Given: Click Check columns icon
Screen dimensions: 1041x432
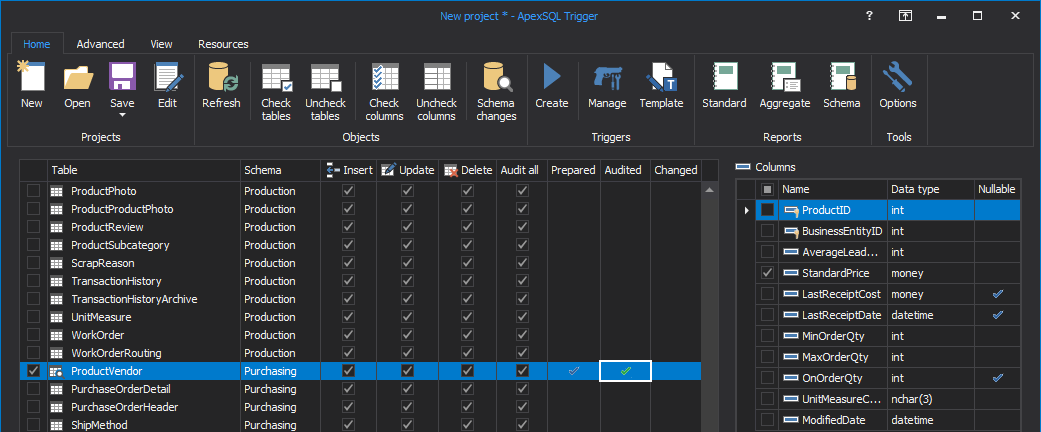Looking at the screenshot, I should click(386, 77).
